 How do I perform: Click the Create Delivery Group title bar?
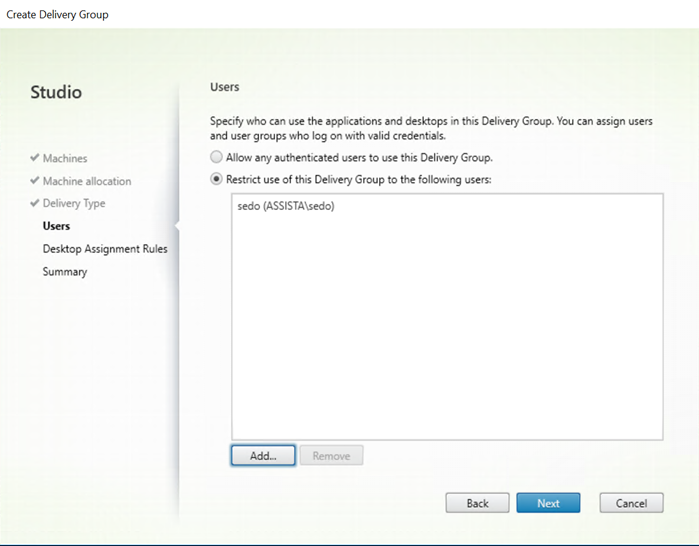[x=350, y=14]
